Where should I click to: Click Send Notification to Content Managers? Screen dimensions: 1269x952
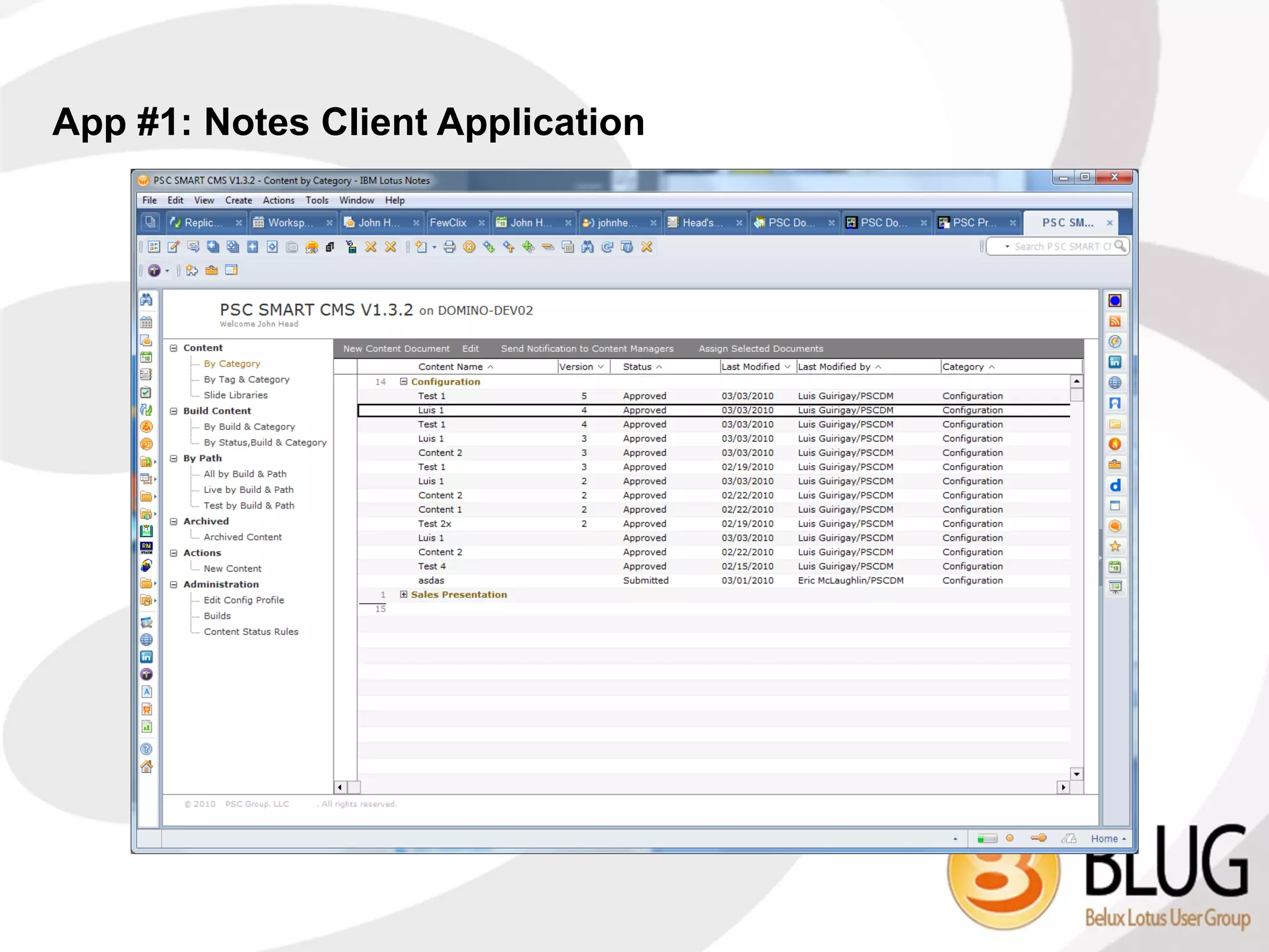(587, 349)
